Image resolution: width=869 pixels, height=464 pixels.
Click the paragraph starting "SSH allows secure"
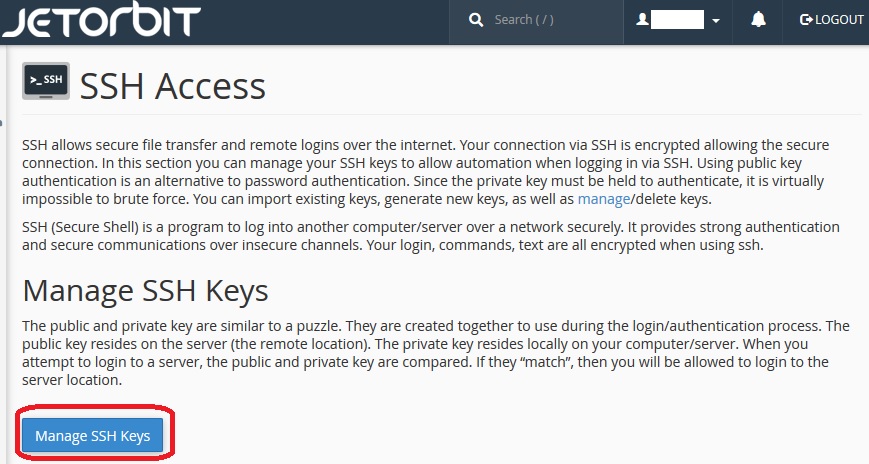coord(426,172)
